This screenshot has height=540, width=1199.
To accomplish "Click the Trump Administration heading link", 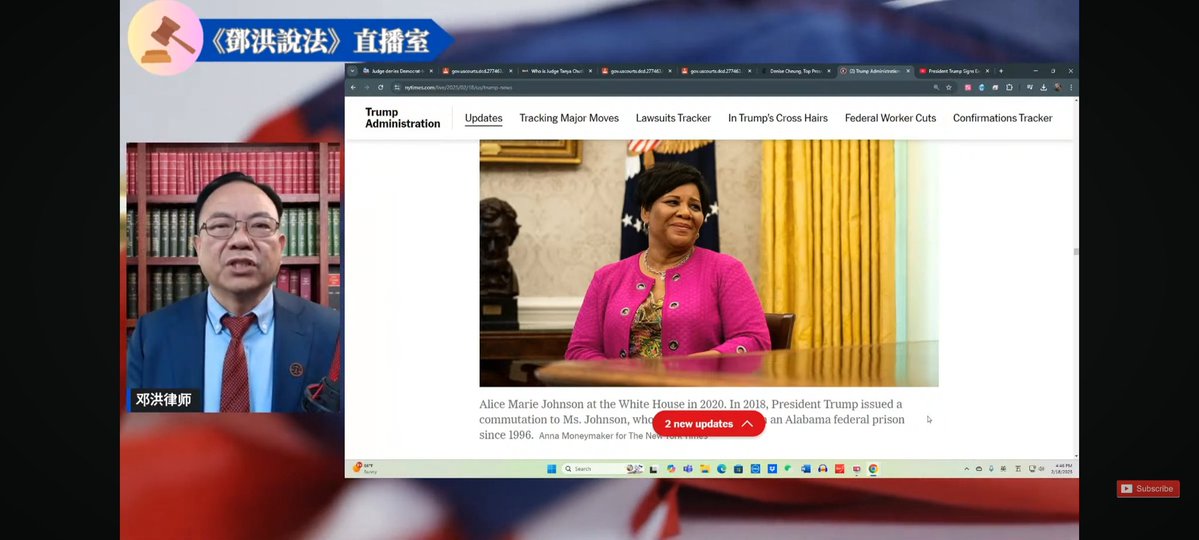I will (x=402, y=118).
